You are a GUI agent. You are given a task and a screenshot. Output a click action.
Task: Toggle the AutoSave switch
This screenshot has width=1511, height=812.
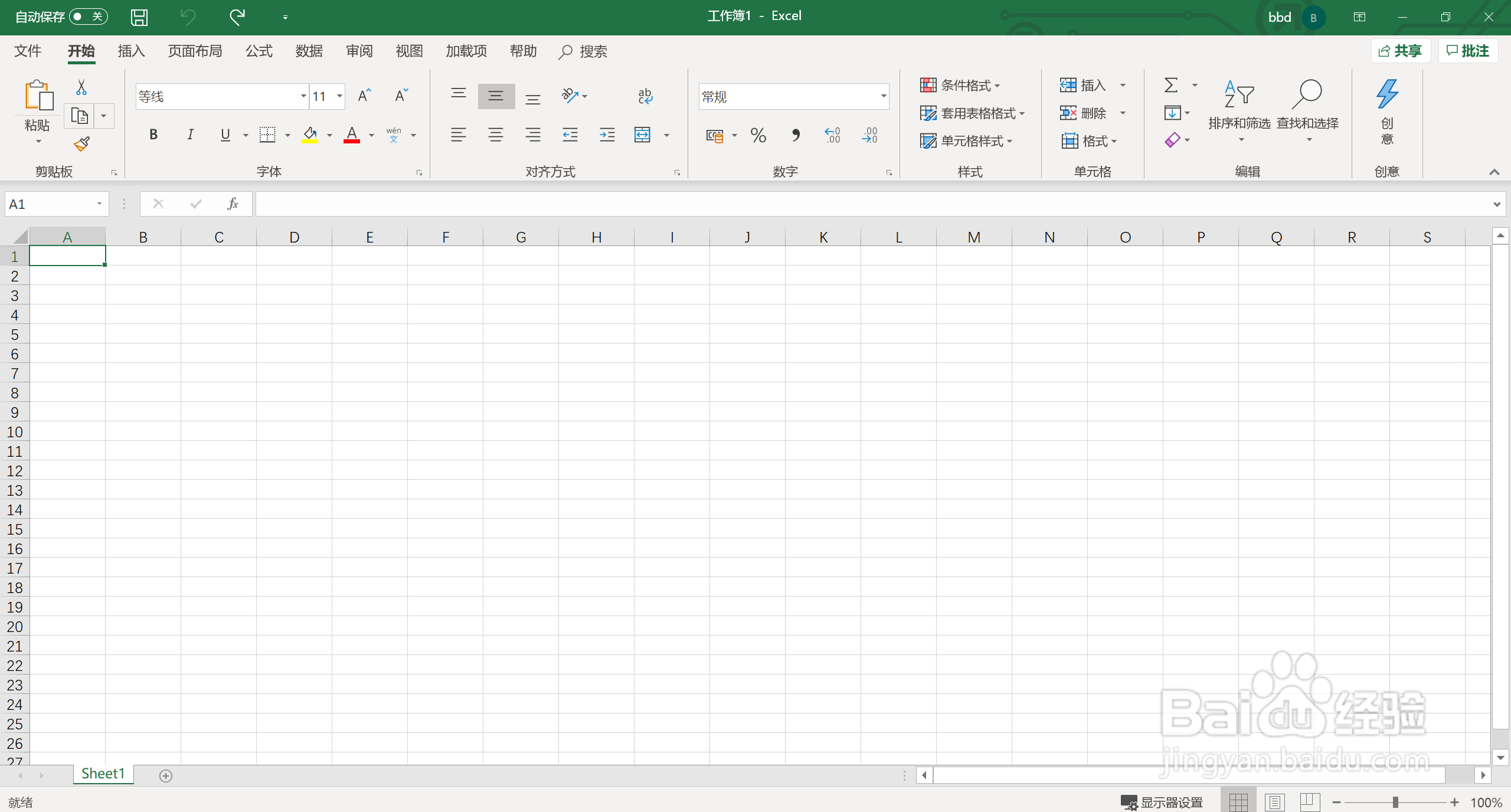[89, 17]
